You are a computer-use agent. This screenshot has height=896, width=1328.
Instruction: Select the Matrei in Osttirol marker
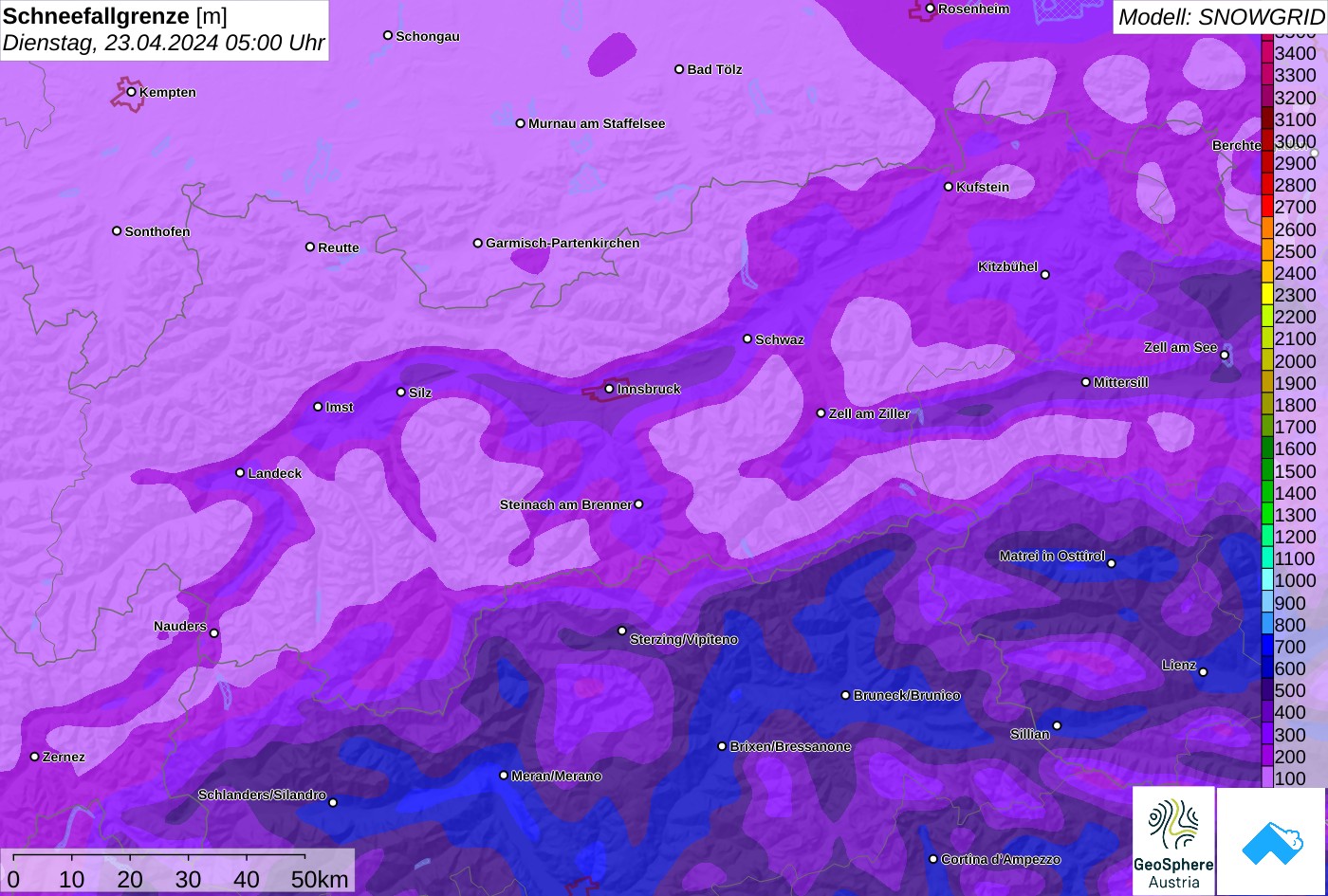pos(1112,563)
